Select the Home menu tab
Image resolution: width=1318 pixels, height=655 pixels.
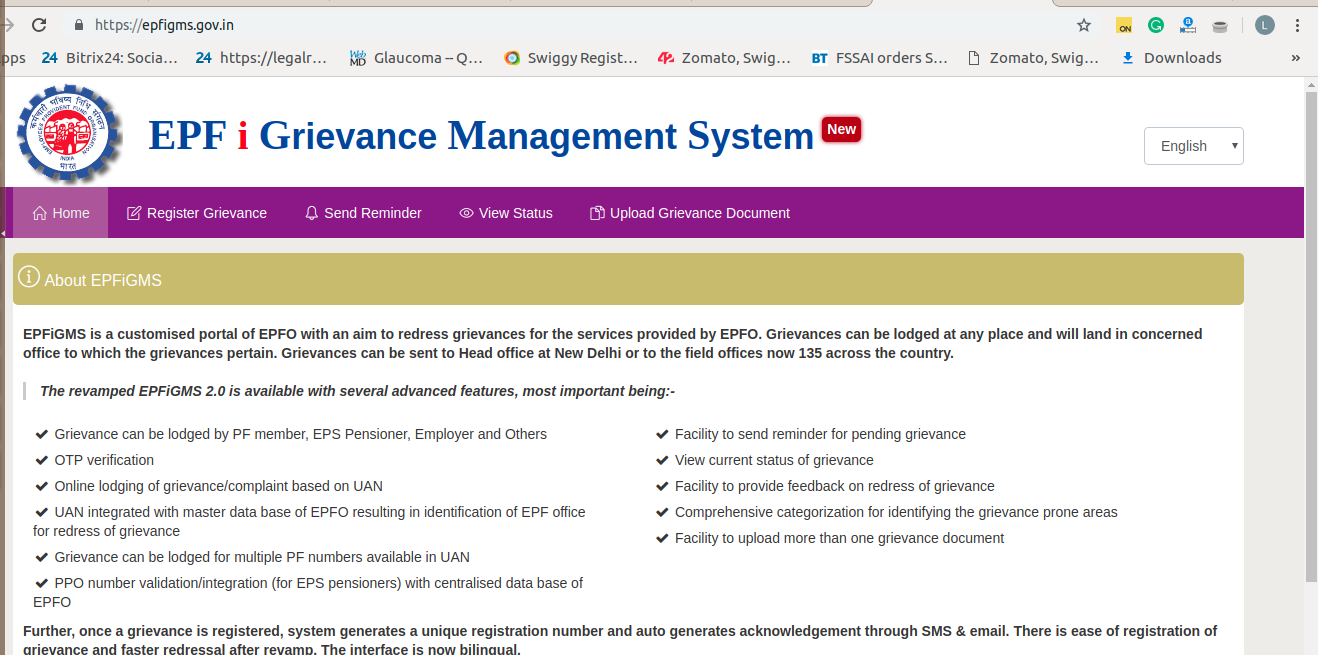[60, 212]
